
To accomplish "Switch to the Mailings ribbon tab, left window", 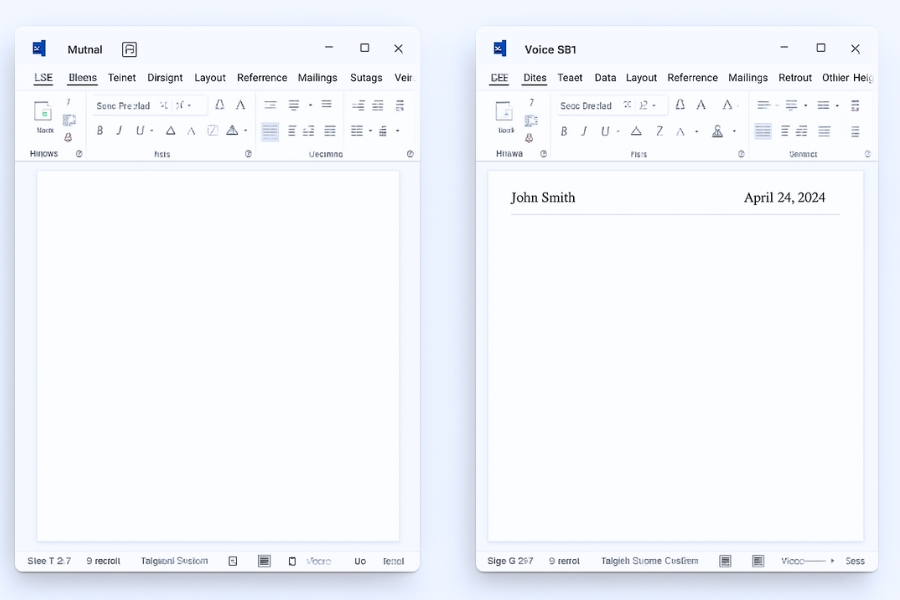I will (x=317, y=77).
